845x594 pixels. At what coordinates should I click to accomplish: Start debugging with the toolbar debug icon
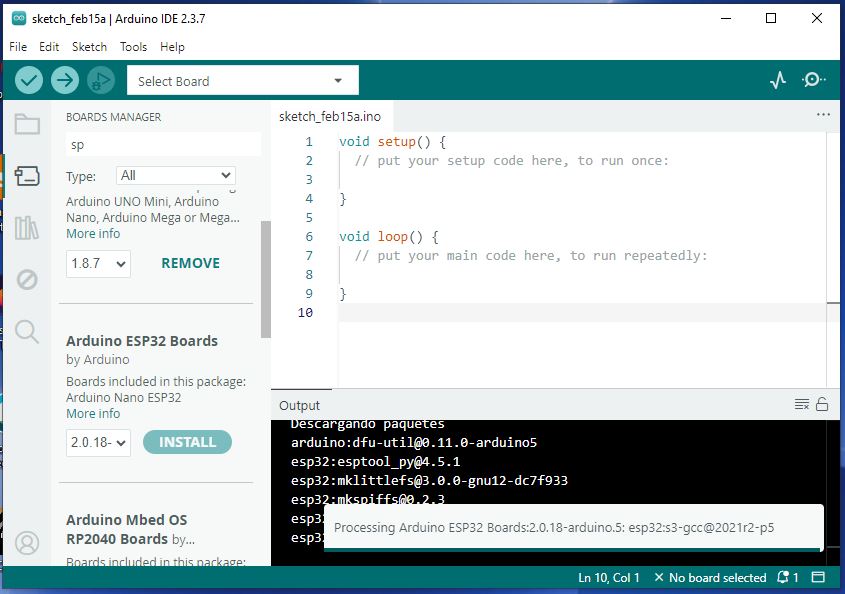(100, 80)
